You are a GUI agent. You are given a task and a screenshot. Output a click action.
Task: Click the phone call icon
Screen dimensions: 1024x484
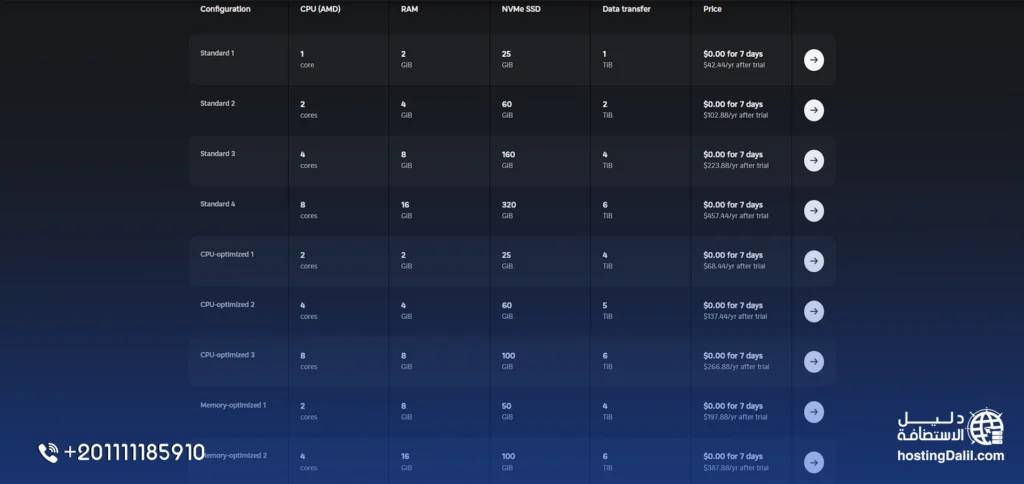(x=48, y=453)
